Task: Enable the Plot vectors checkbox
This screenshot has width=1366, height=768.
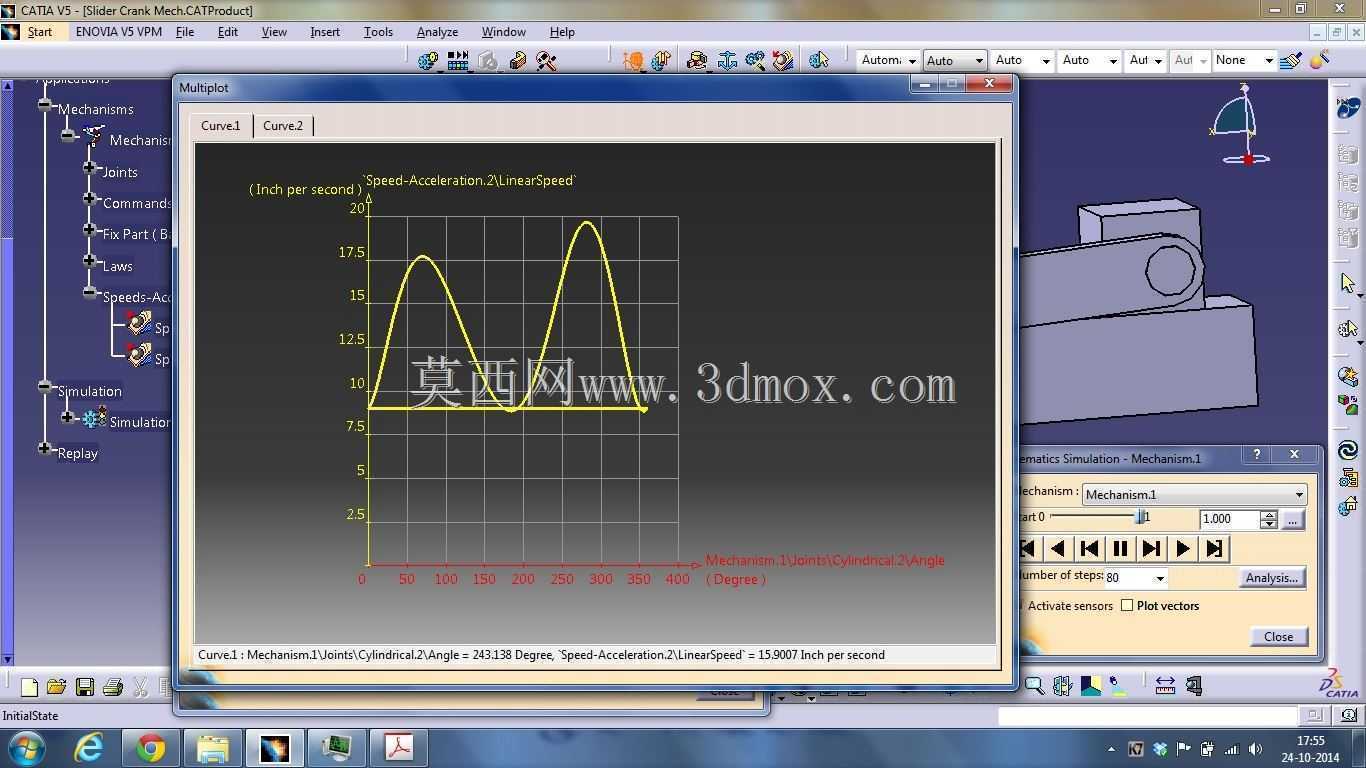Action: click(1127, 605)
